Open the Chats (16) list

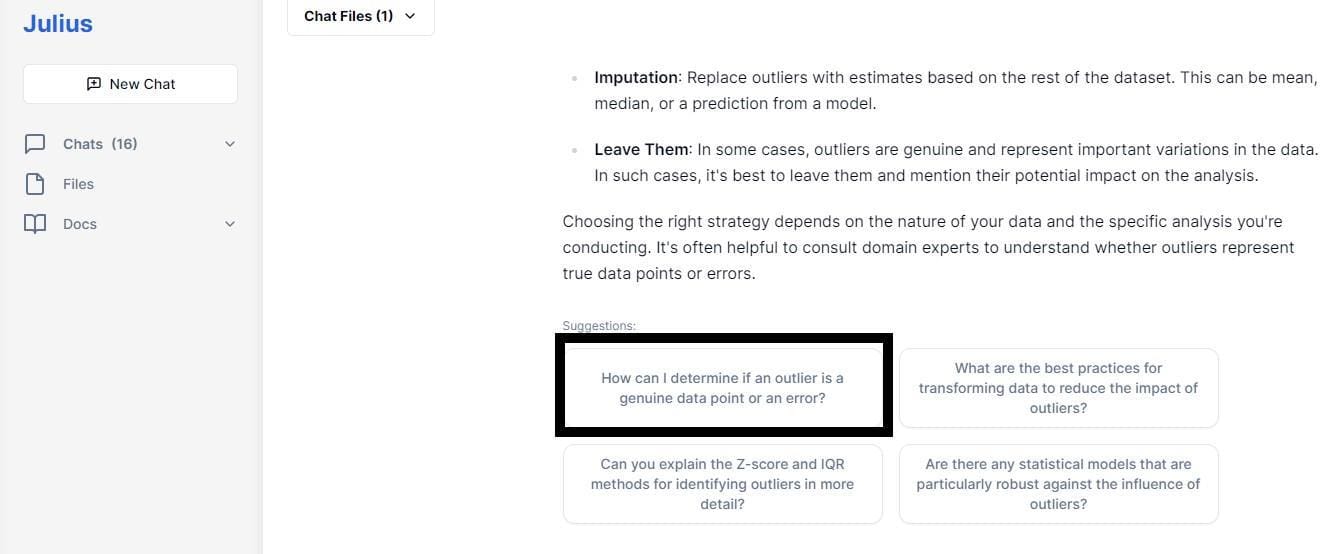pyautogui.click(x=100, y=144)
